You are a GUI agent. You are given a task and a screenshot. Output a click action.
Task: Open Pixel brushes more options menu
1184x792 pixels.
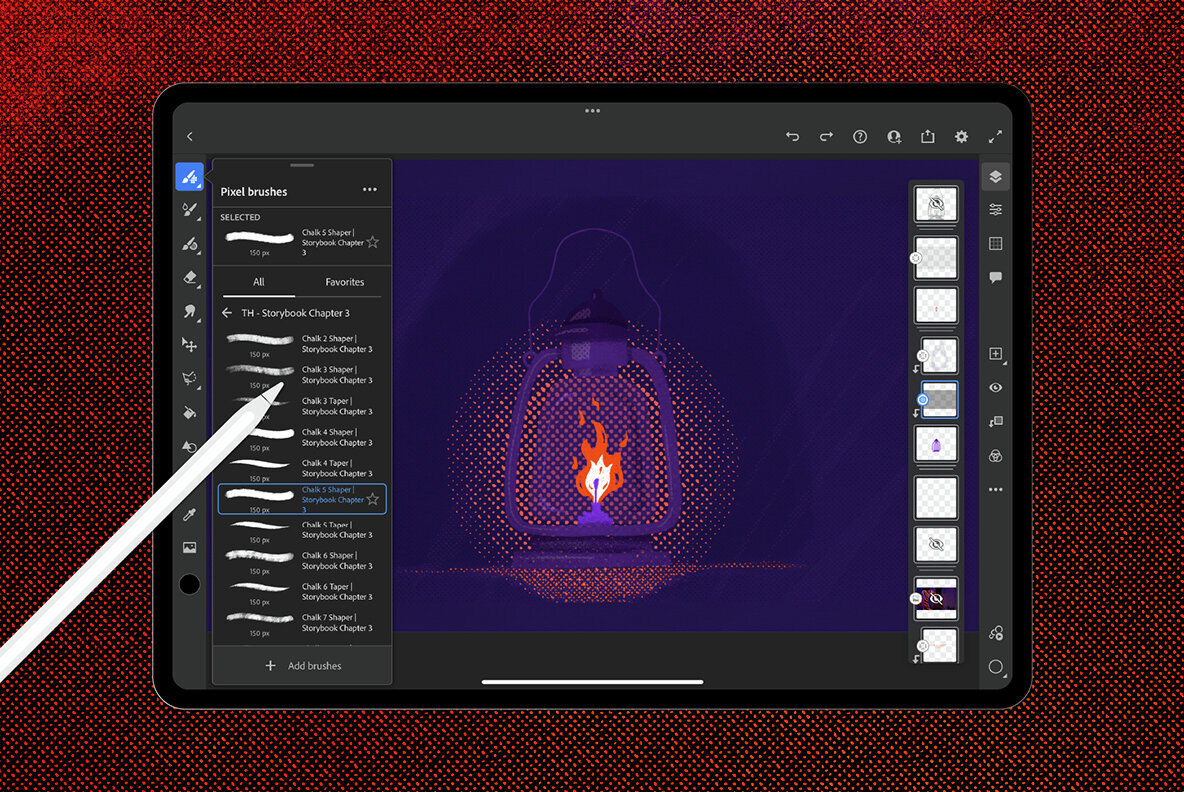point(370,190)
